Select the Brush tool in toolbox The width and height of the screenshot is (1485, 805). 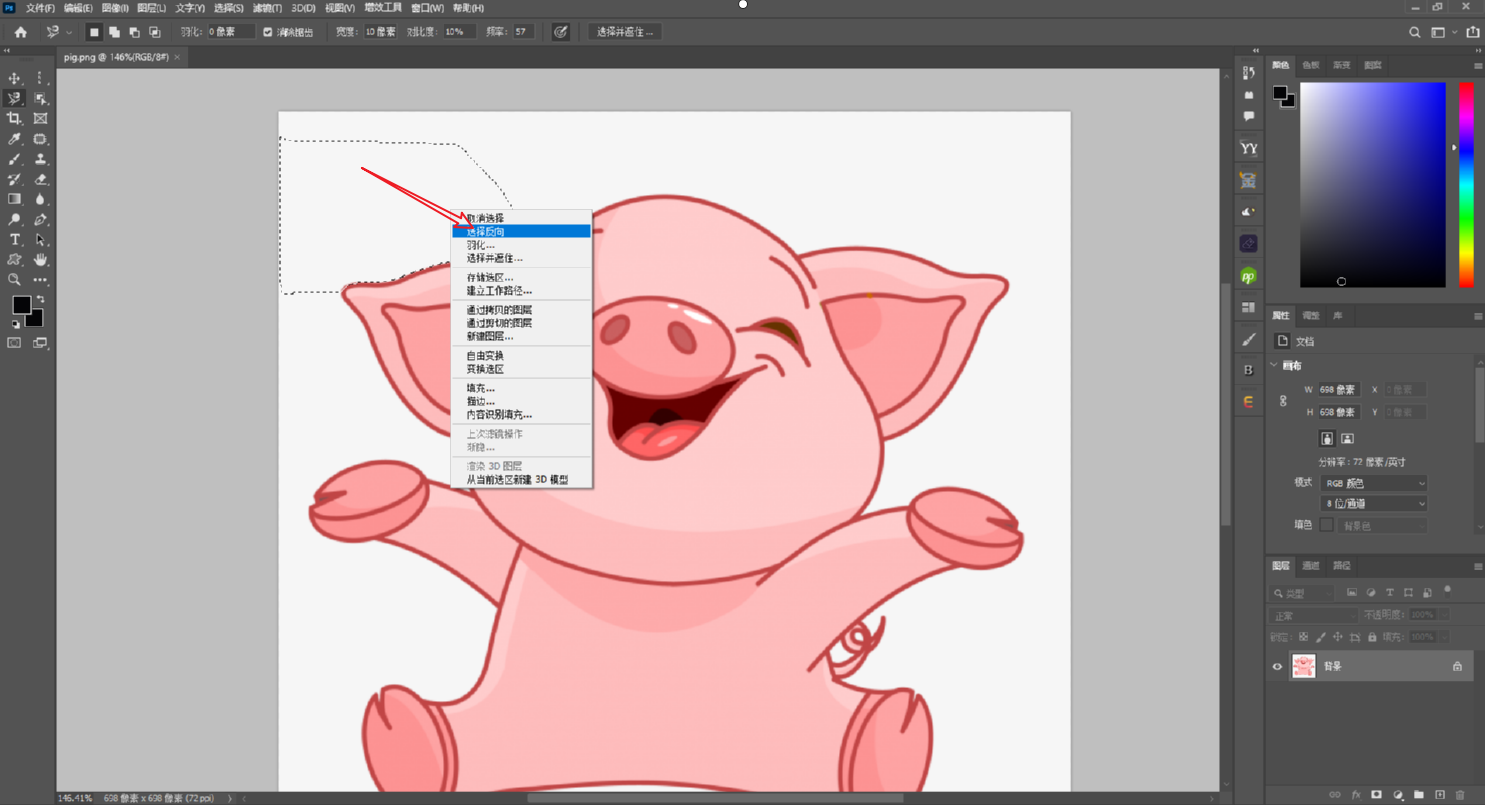14,159
